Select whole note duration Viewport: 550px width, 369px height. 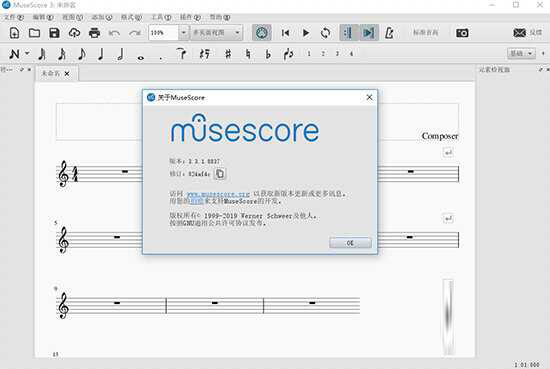pos(141,57)
